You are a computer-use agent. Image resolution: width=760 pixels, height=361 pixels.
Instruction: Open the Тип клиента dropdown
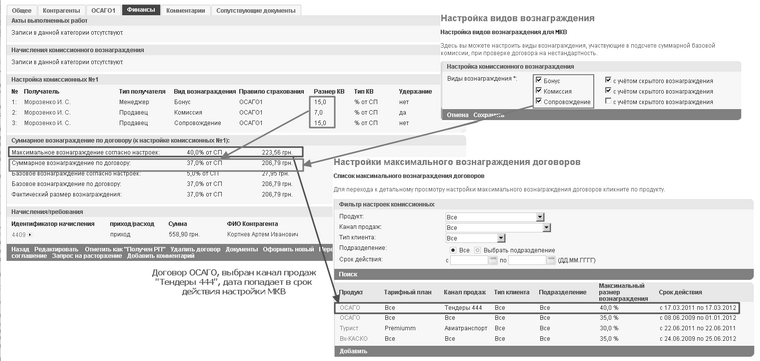[x=475, y=238]
